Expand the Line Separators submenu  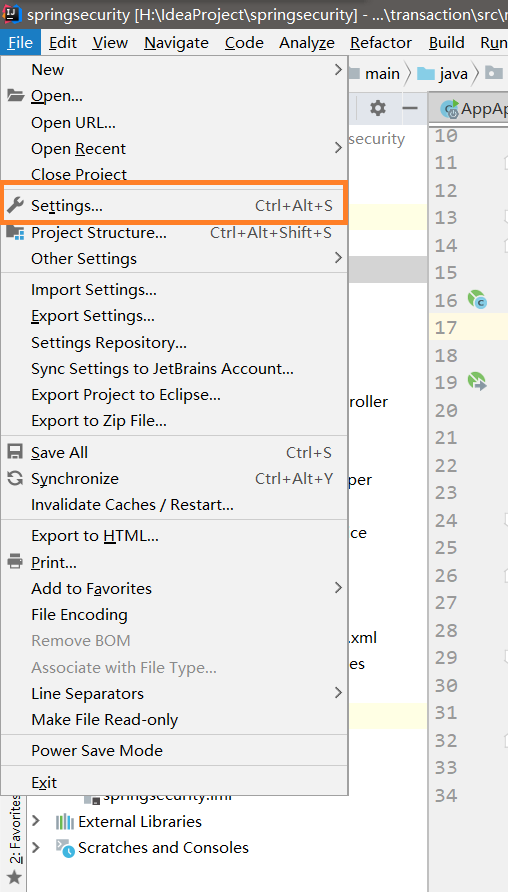coord(174,693)
